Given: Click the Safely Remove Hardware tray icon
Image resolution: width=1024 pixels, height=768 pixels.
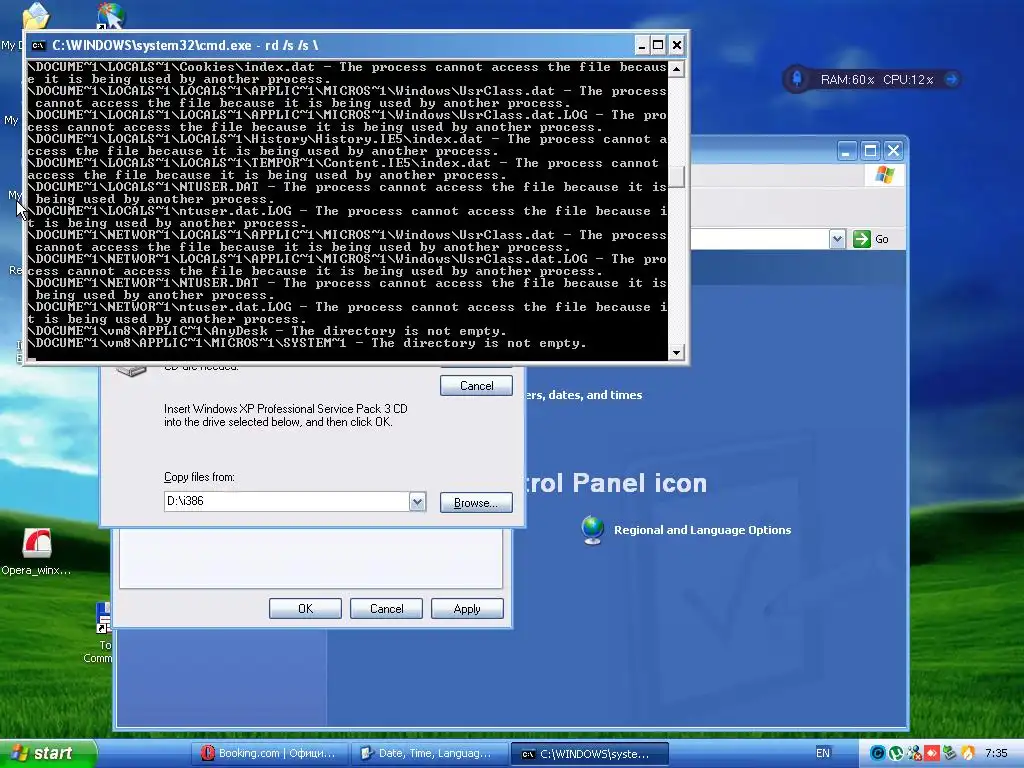Looking at the screenshot, I should point(950,752).
